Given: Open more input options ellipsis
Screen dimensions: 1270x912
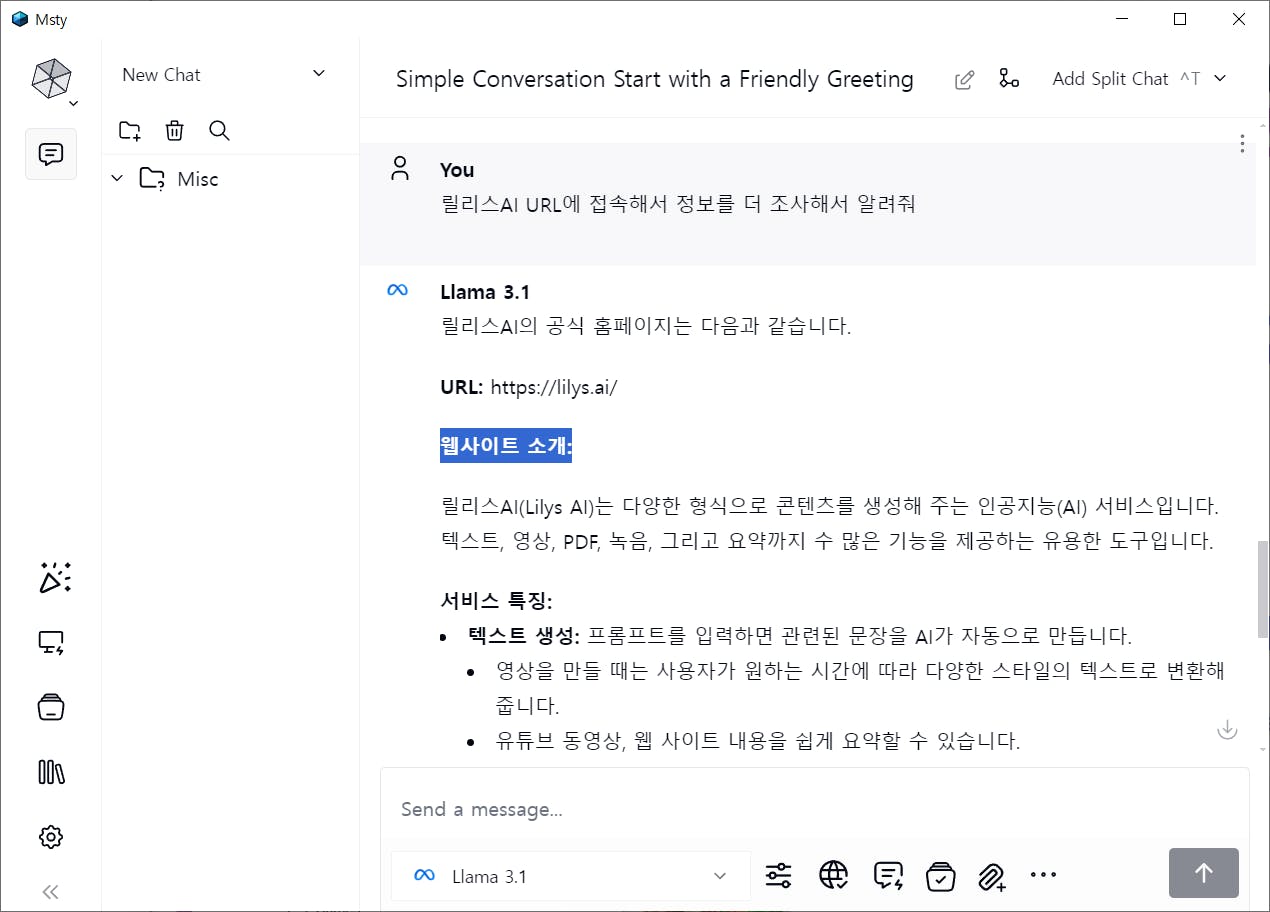Looking at the screenshot, I should point(1043,875).
